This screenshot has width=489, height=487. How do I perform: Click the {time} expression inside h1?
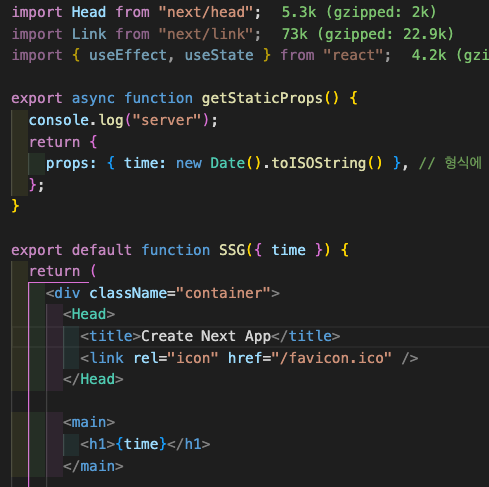pos(141,444)
